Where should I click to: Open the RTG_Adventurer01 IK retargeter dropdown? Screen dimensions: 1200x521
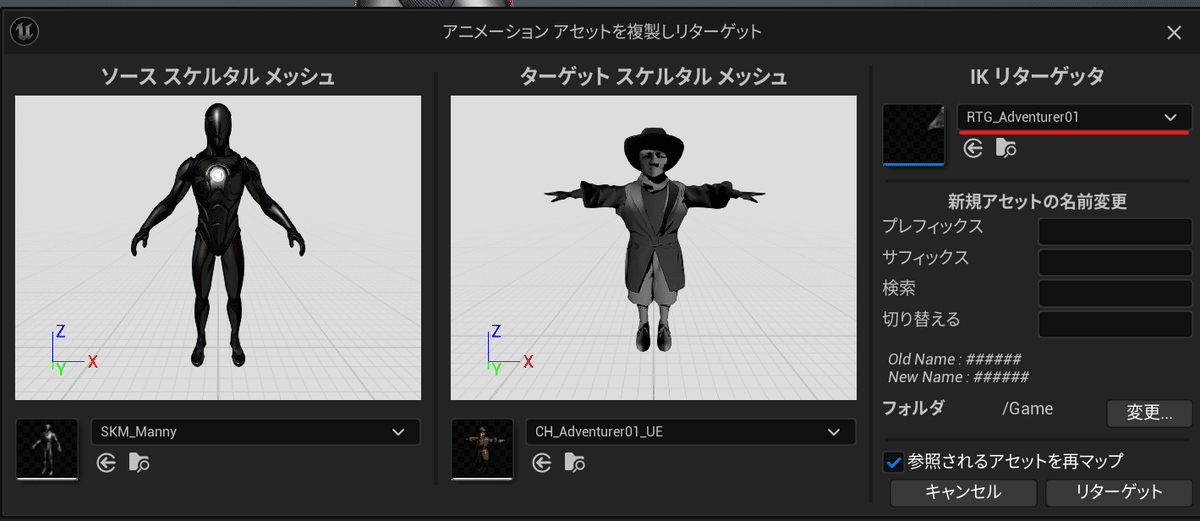click(1074, 117)
